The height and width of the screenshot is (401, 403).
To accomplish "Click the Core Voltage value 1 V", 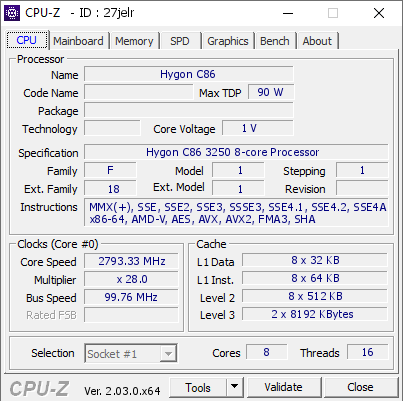I will click(258, 128).
